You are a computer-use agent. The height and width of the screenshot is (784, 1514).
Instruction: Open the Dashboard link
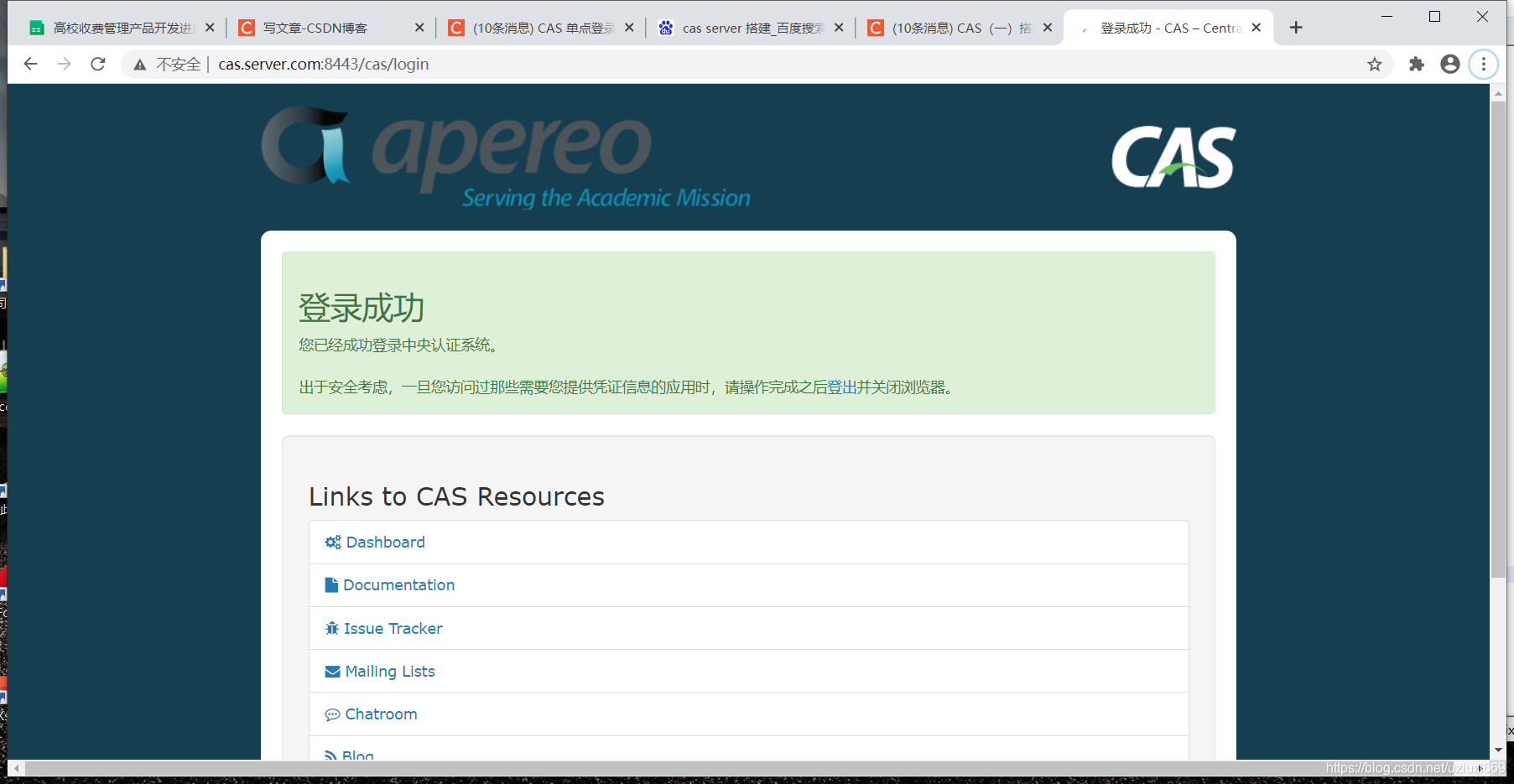tap(386, 543)
